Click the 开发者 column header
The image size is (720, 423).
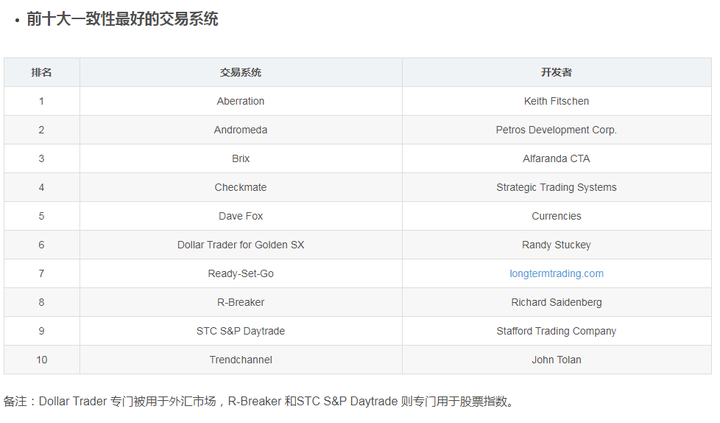click(x=557, y=73)
